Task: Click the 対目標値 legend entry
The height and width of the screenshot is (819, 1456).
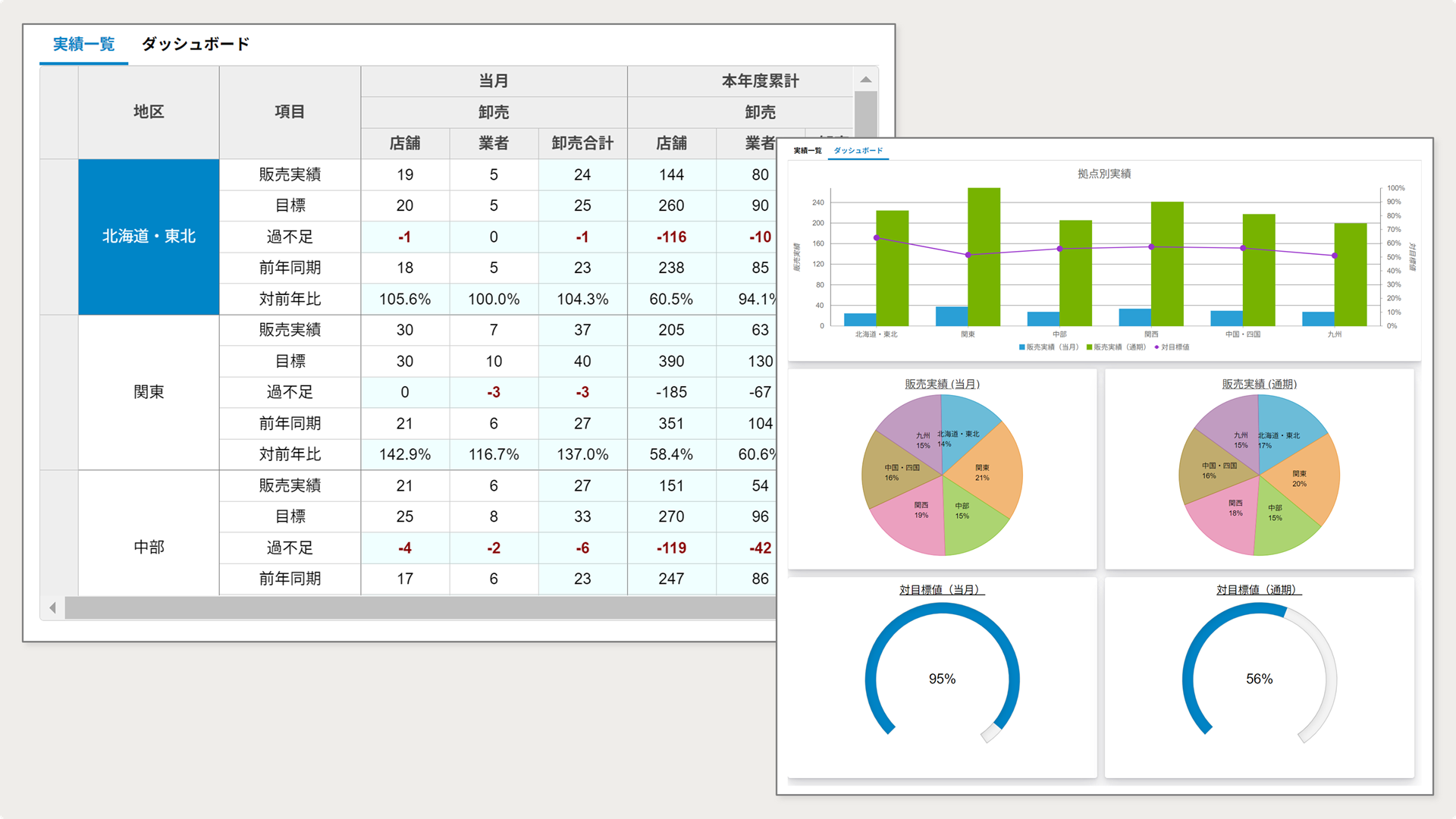Action: pyautogui.click(x=1172, y=347)
